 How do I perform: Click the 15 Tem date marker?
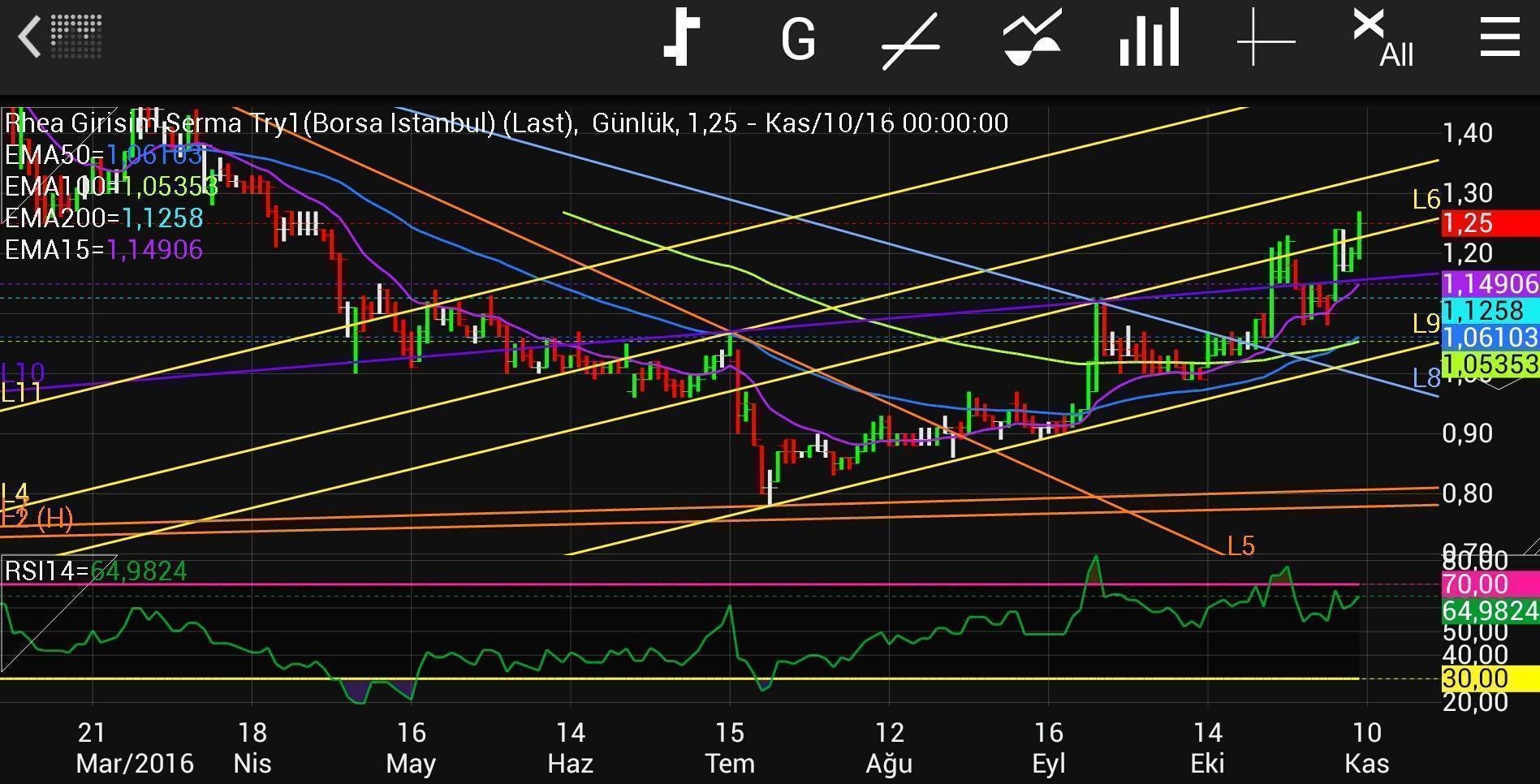point(730,747)
